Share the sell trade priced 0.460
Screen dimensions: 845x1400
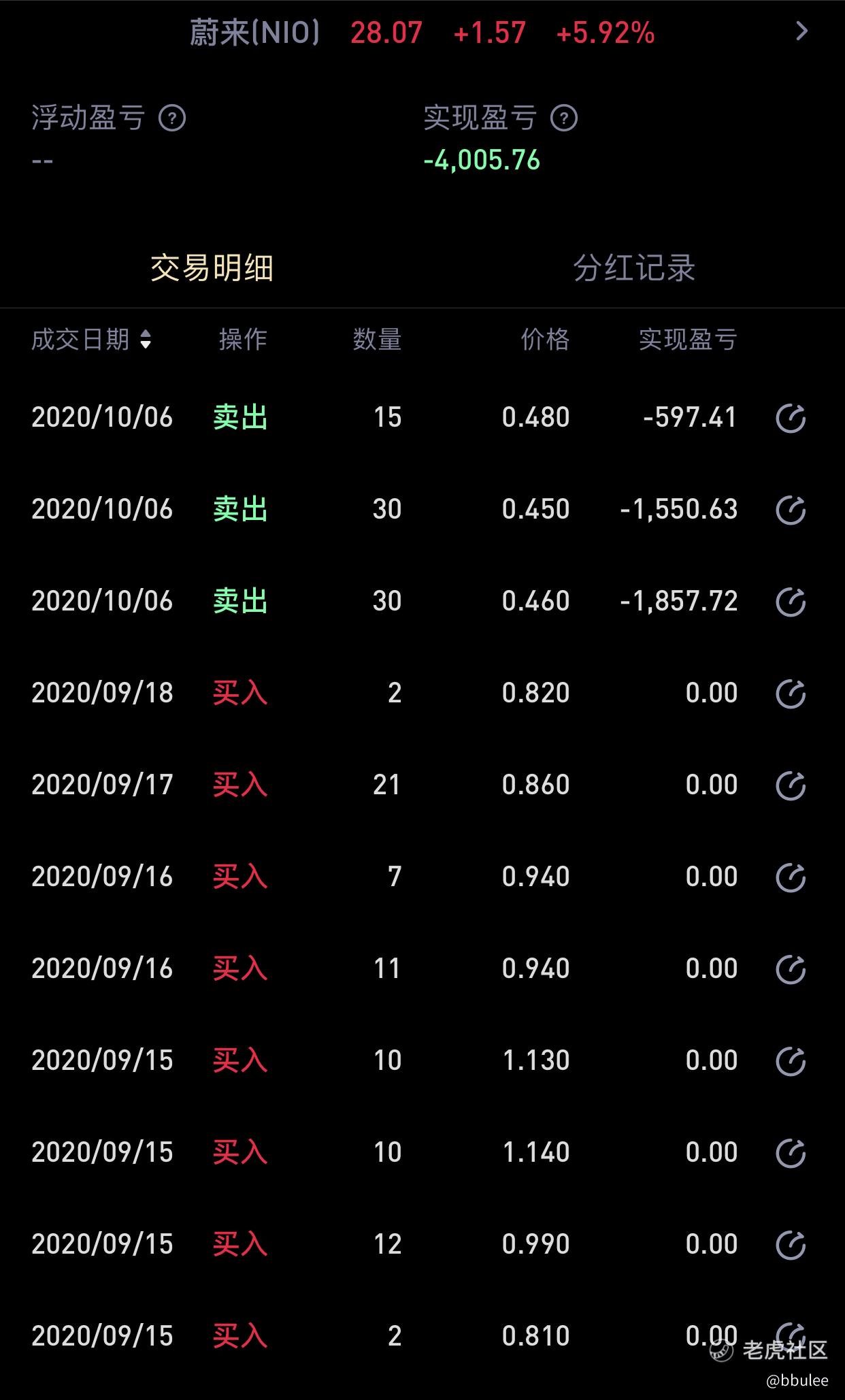tap(791, 602)
